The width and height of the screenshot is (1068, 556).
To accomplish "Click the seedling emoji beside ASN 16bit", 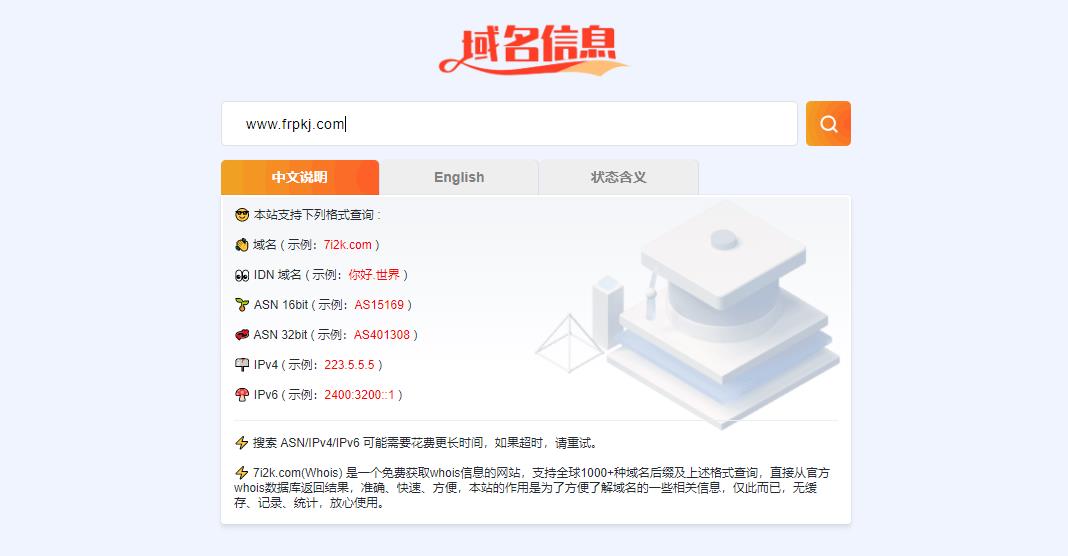I will pos(242,305).
